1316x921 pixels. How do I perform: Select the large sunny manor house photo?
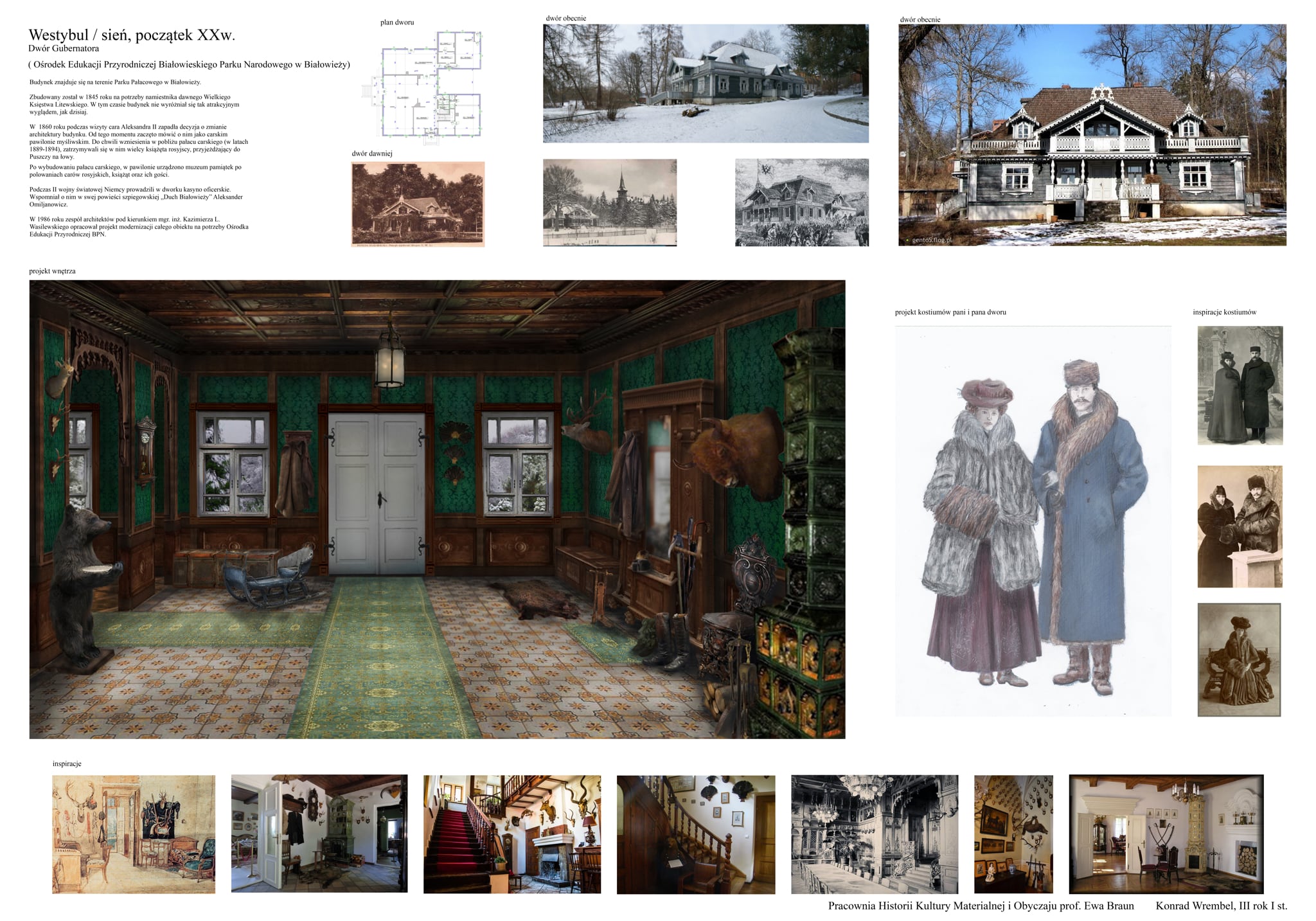1092,135
